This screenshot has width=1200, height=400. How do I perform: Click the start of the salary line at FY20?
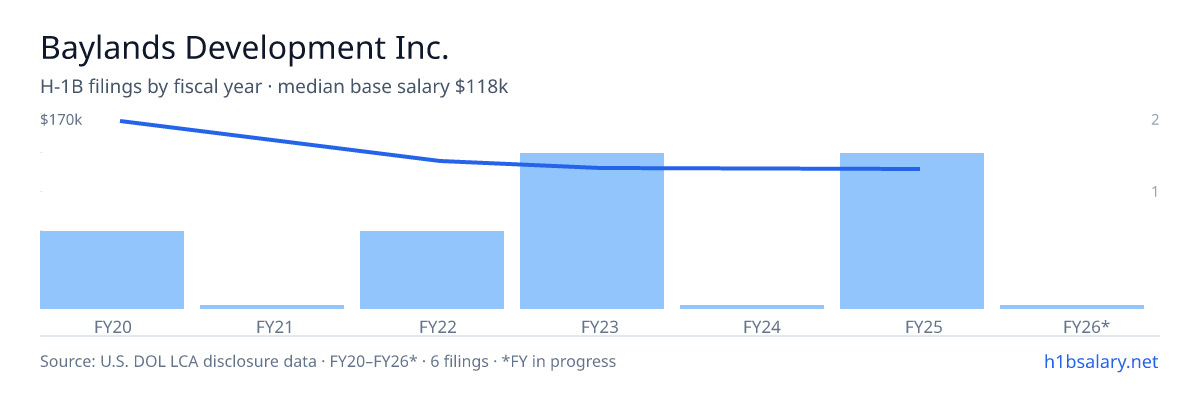121,121
